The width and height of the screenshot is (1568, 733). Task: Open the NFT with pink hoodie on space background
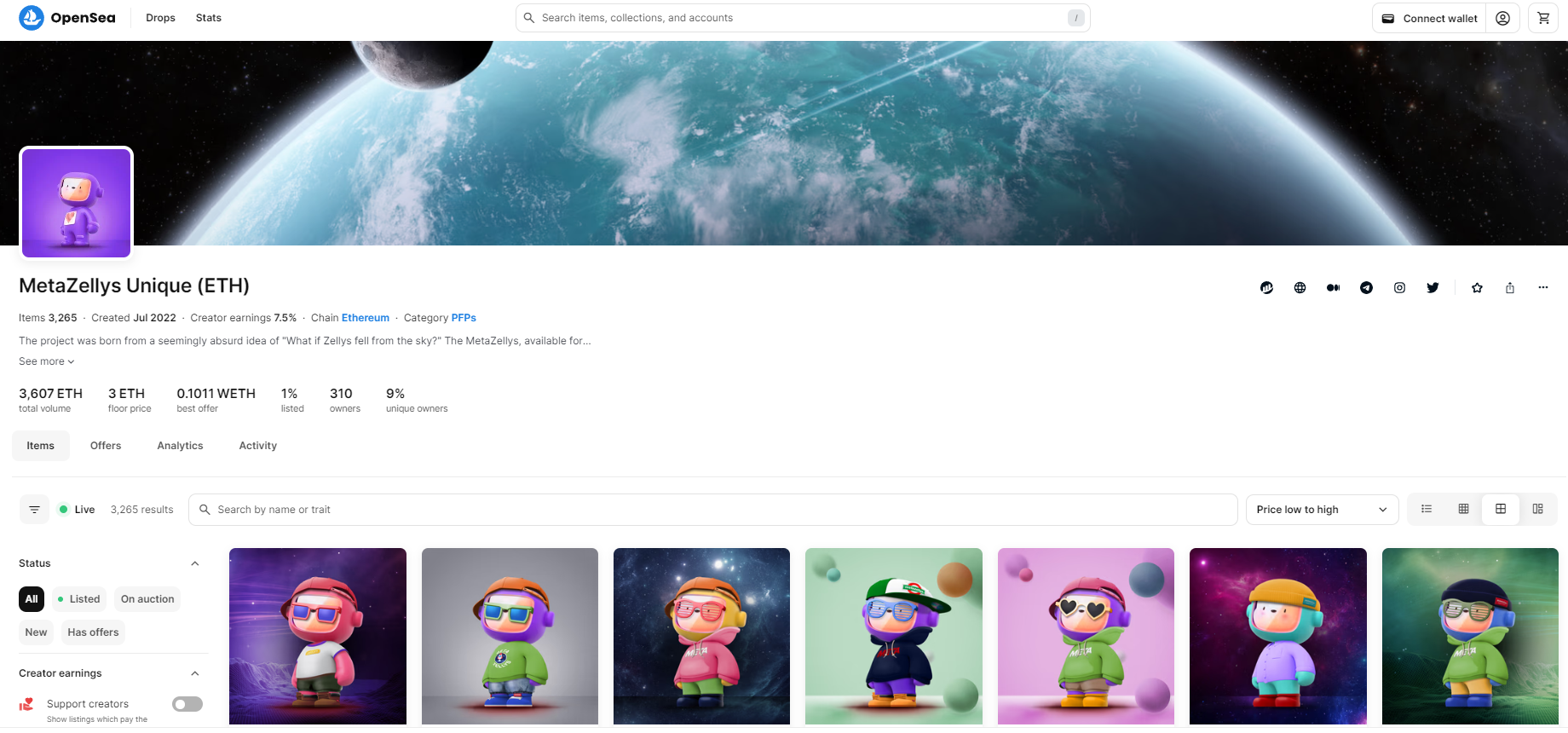(701, 637)
